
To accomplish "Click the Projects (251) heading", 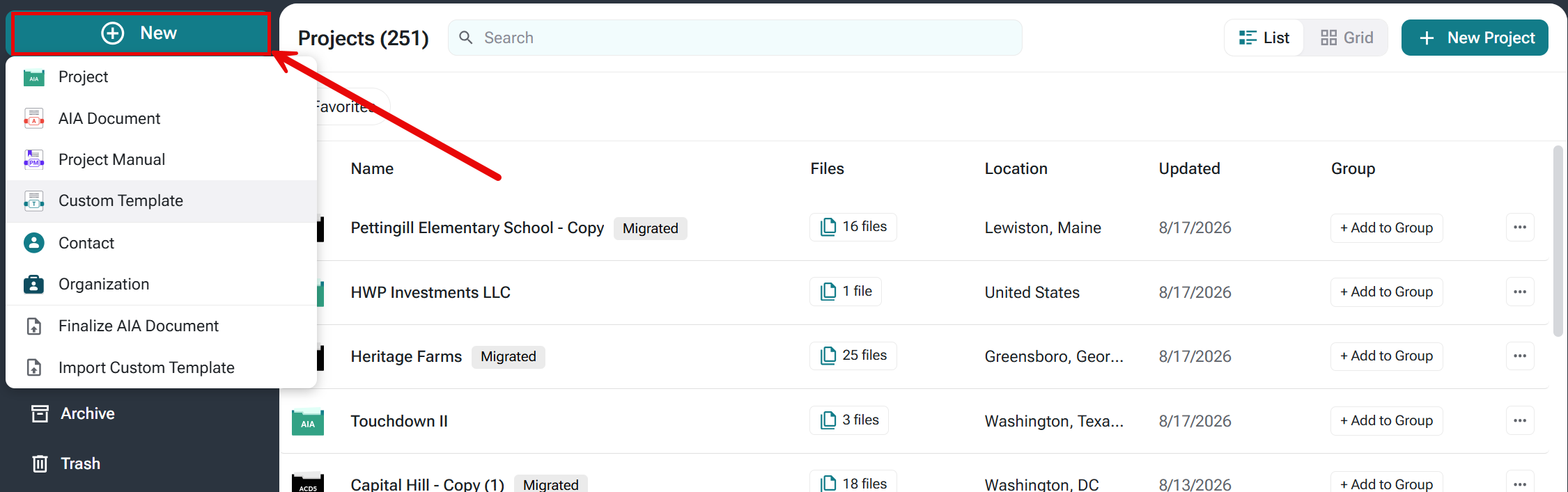I will coord(363,38).
